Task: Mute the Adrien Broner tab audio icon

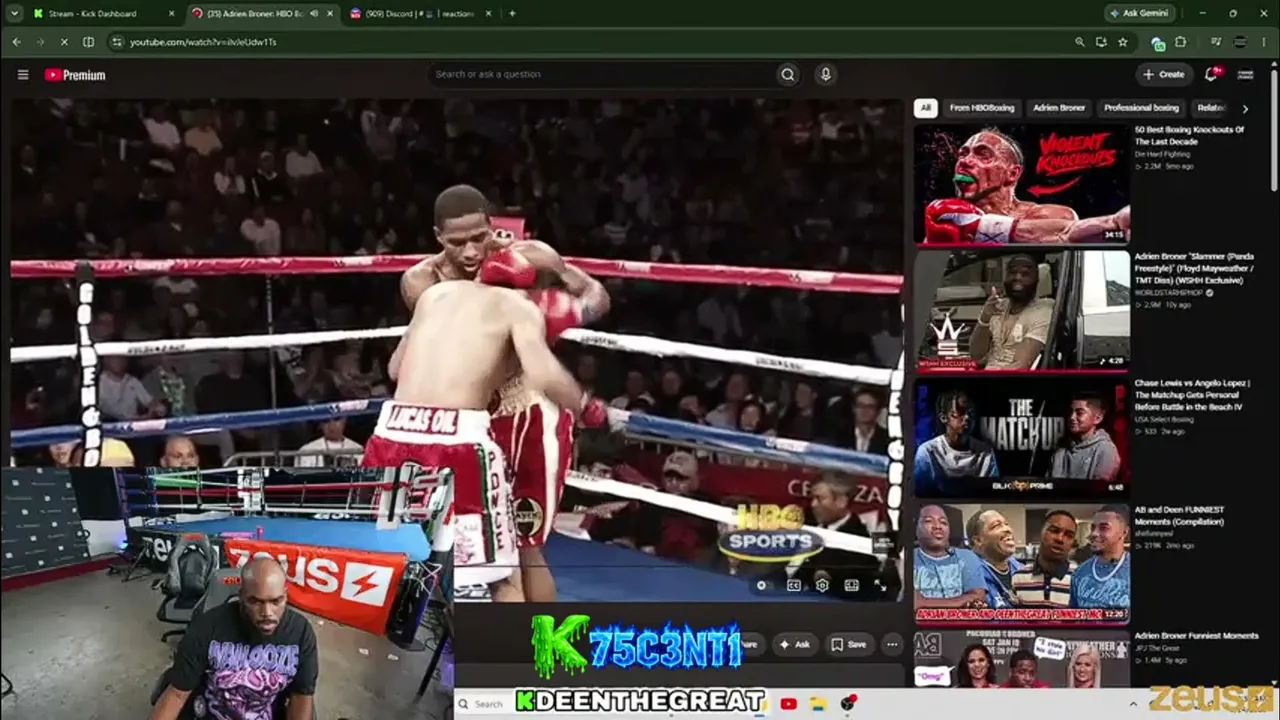Action: coord(314,14)
